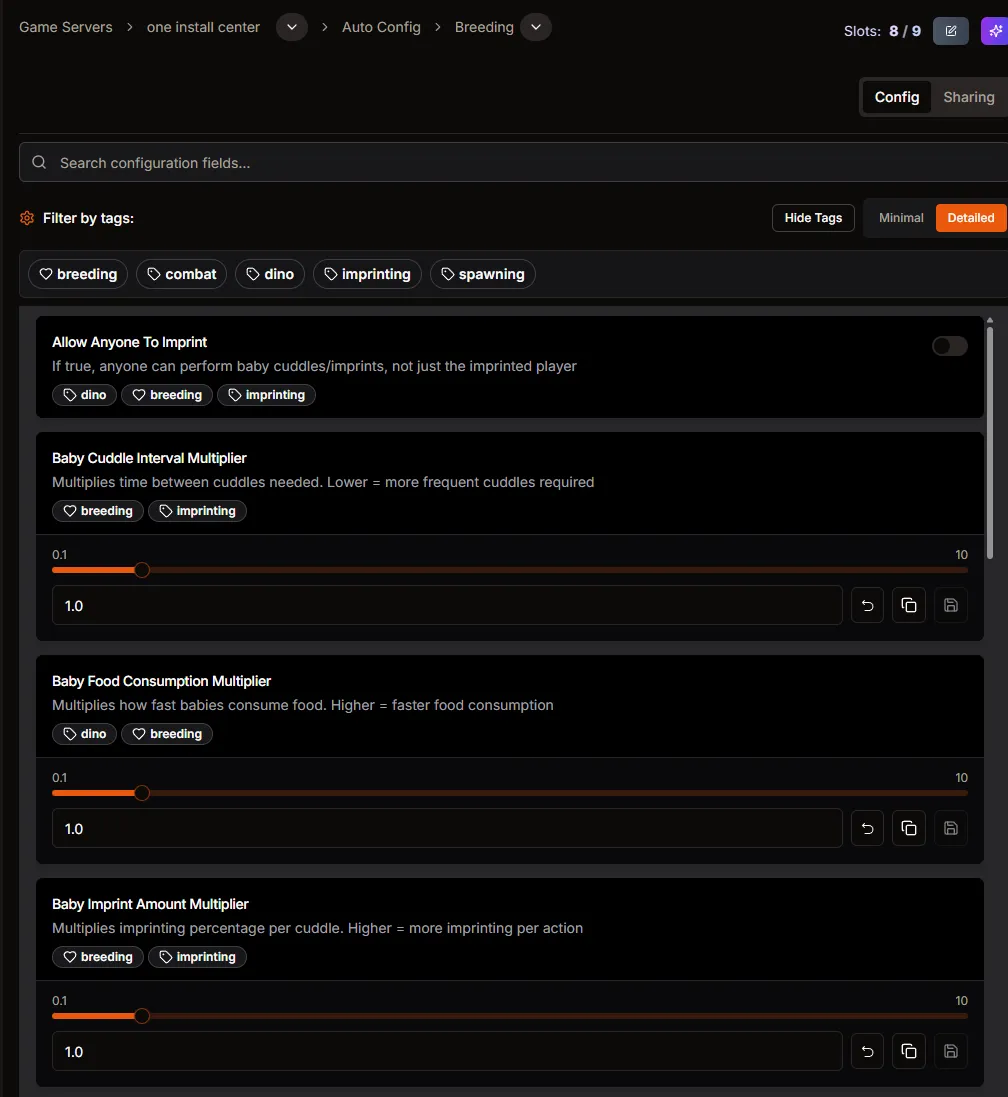
Task: Switch to the Sharing tab
Action: point(967,97)
